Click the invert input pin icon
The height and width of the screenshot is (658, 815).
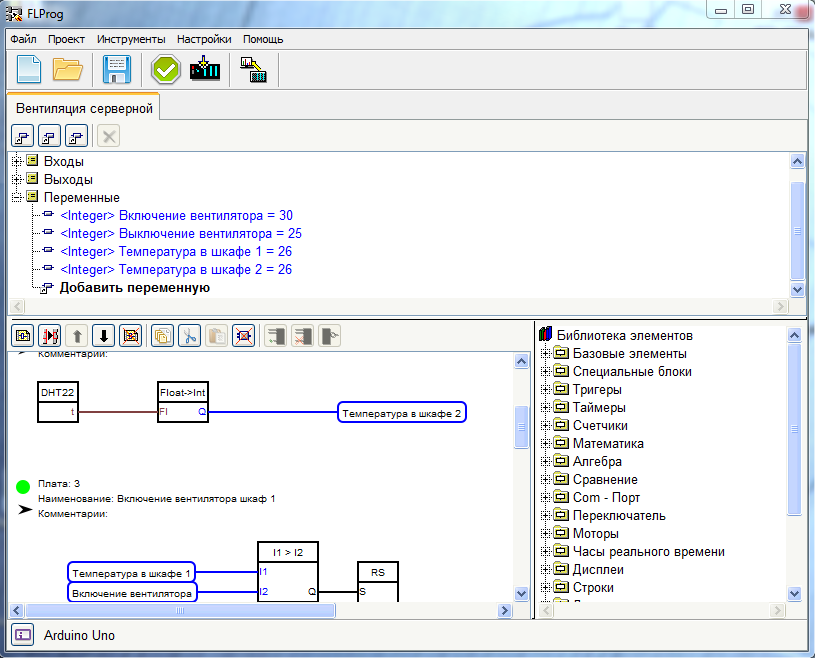coord(330,336)
